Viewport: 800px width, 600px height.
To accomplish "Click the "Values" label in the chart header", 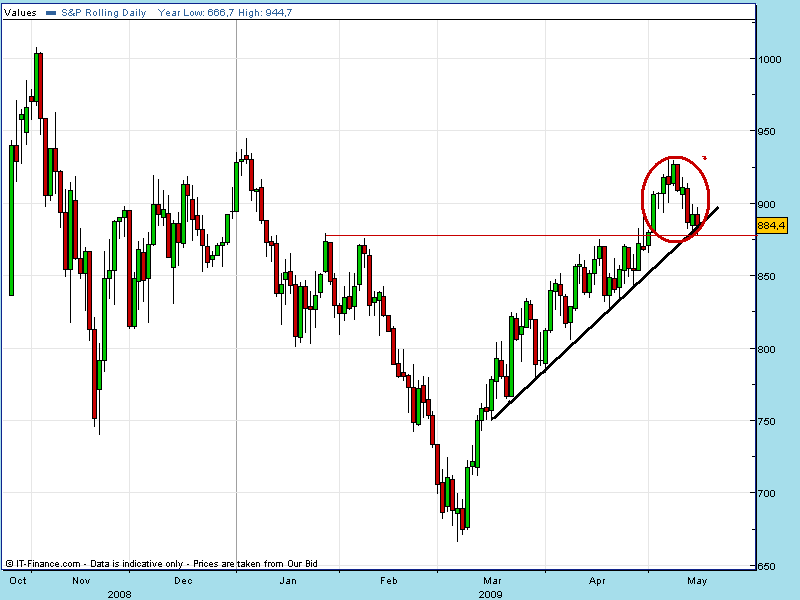I will [x=20, y=13].
